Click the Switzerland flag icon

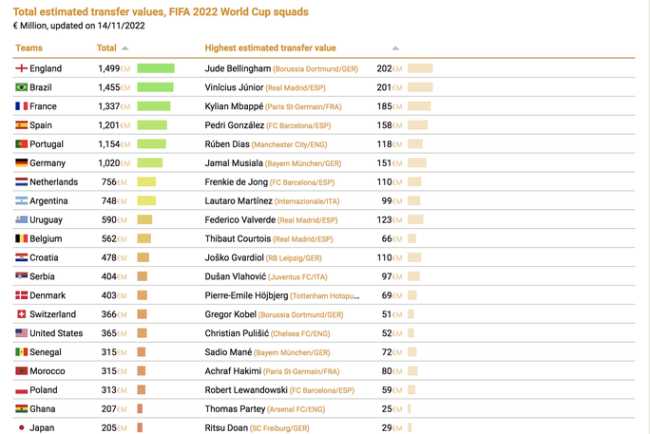click(21, 314)
